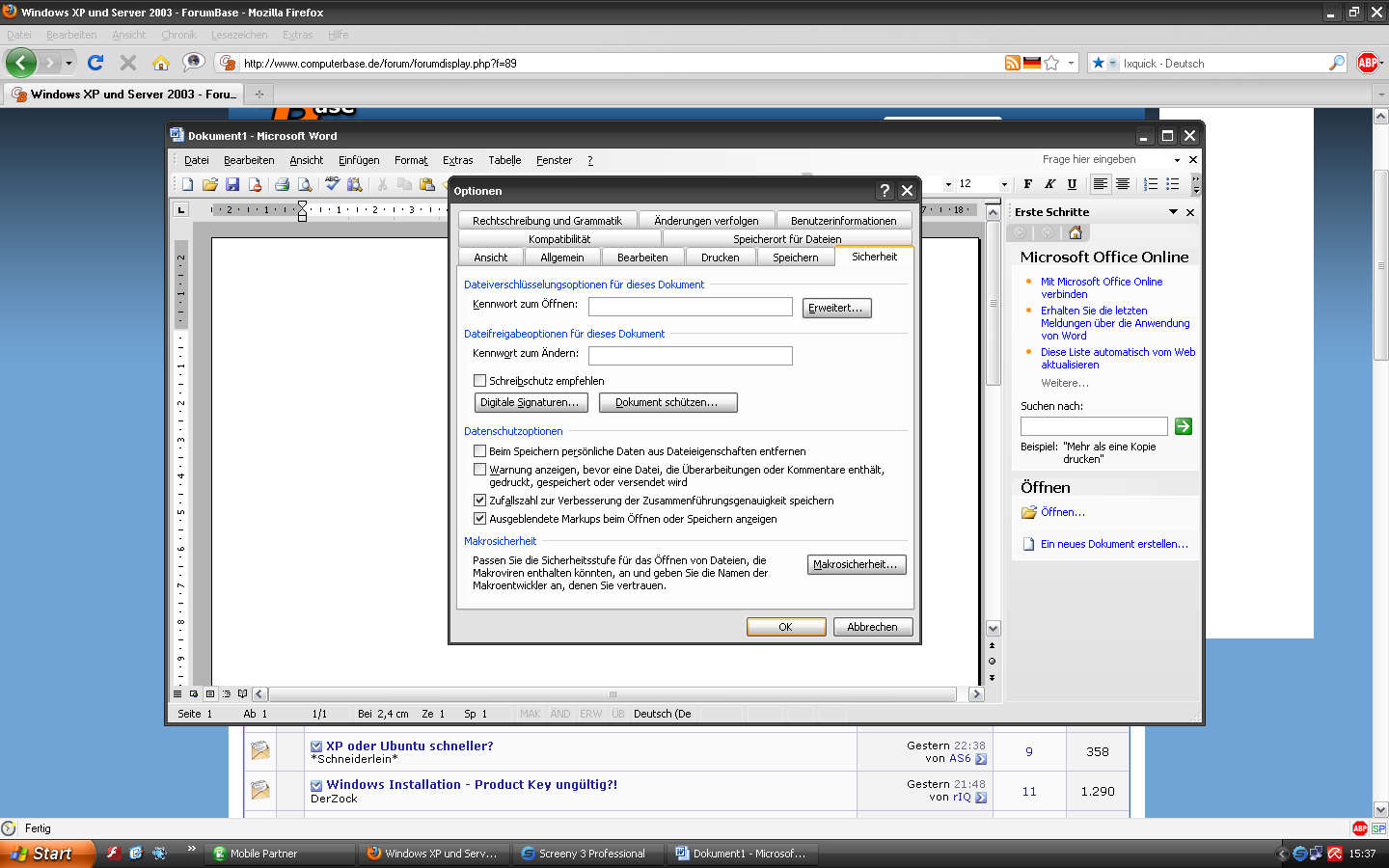The image size is (1389, 868).
Task: Click the tab stop selector at ruler corner
Action: (180, 209)
